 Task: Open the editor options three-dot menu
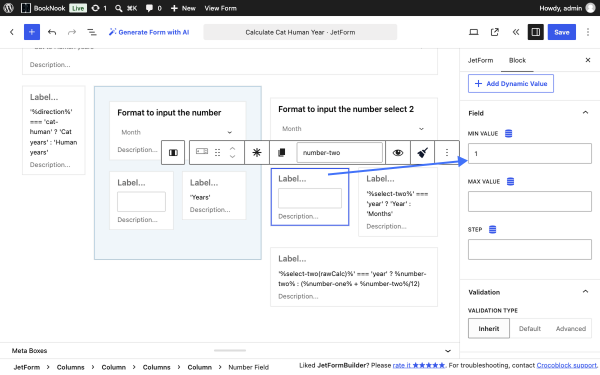(x=588, y=32)
